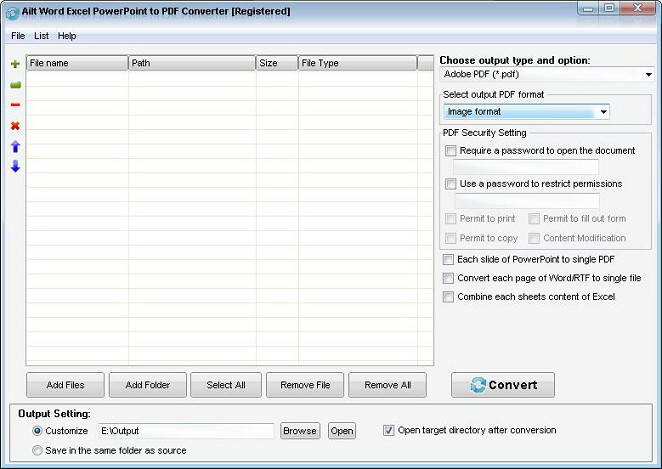Screen dimensions: 662x469
Task: Click the Select All button
Action: coord(226,385)
